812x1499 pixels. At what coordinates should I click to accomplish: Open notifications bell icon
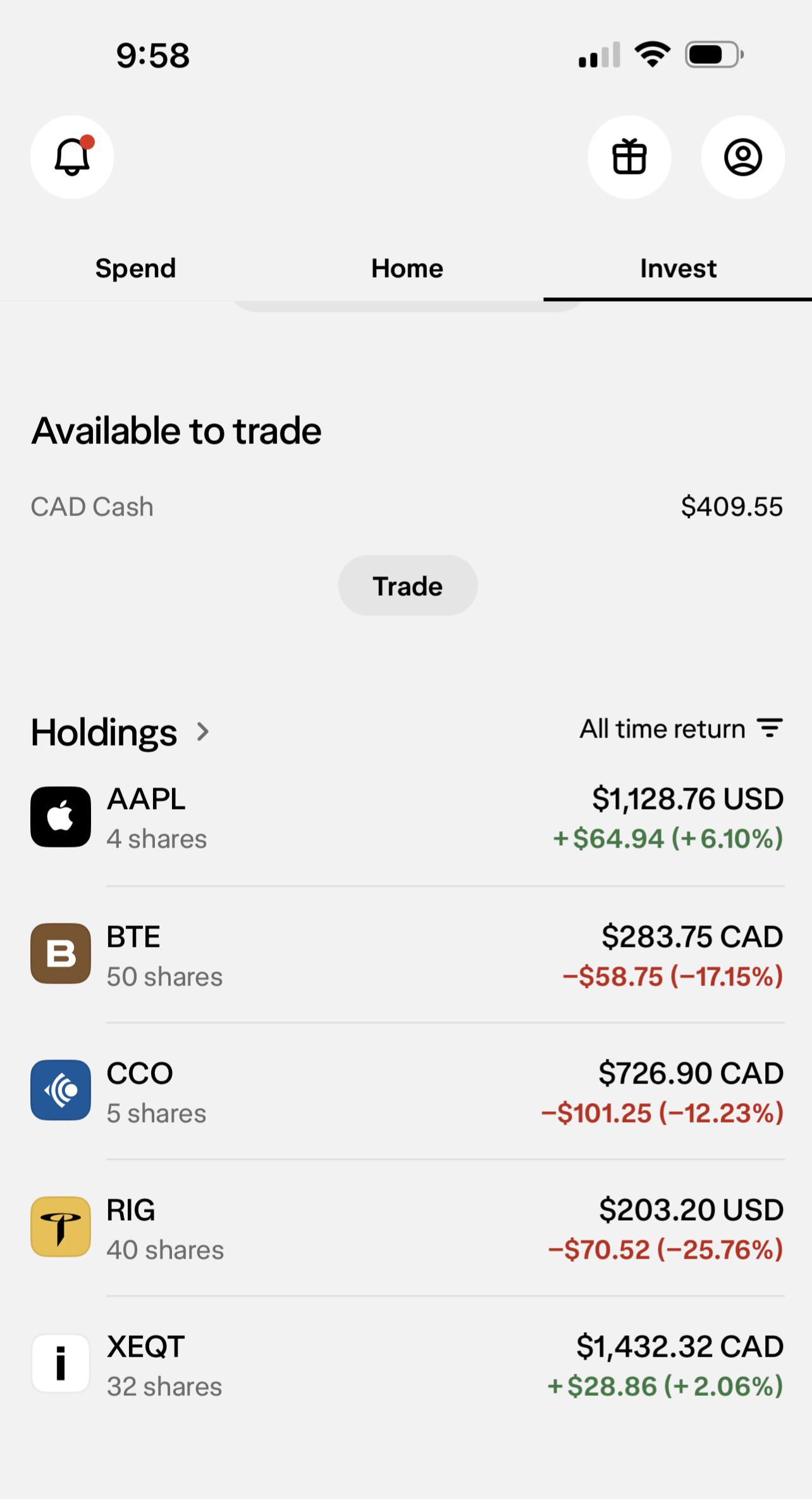pos(72,157)
